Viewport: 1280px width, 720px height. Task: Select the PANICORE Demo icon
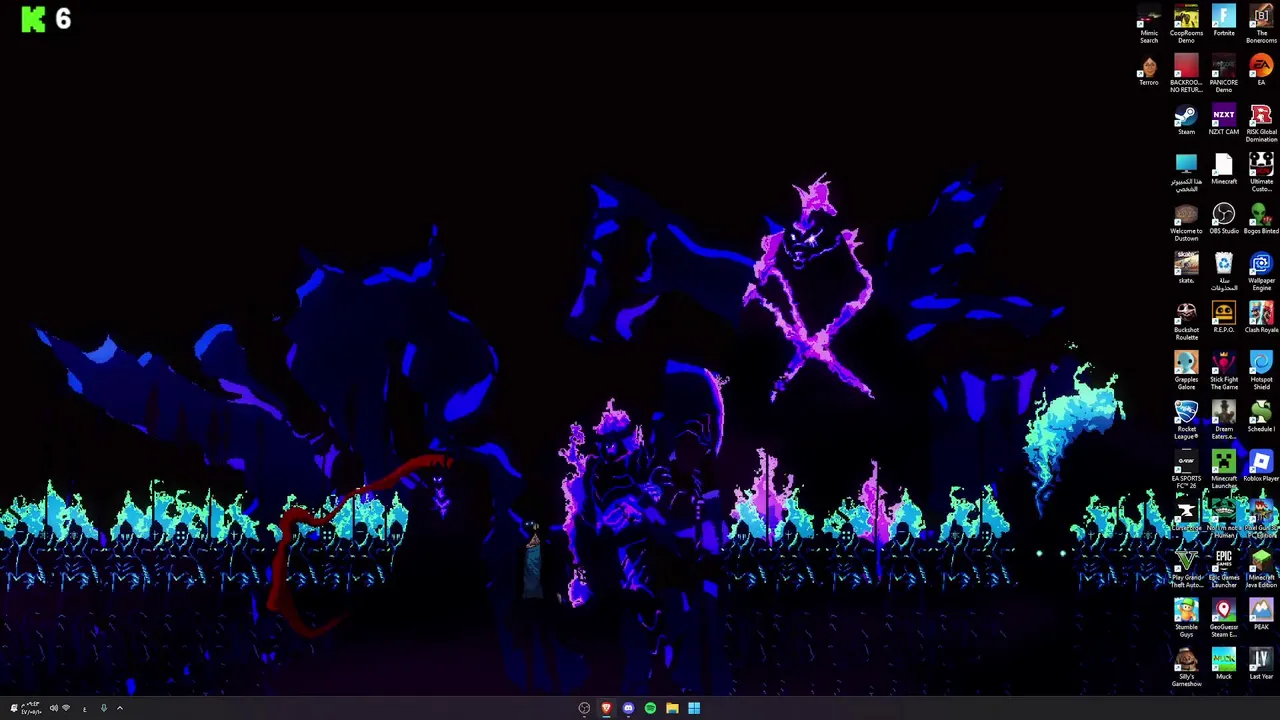point(1224,74)
